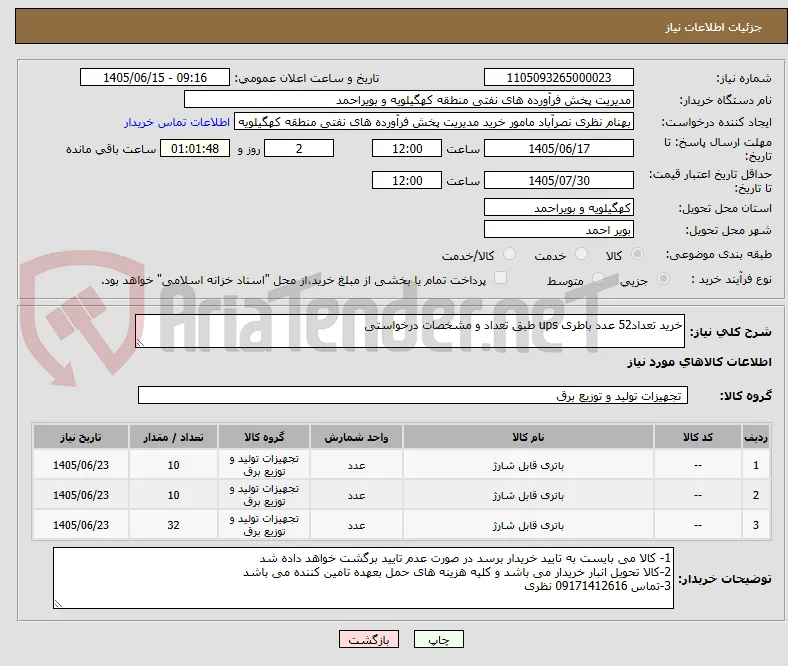
Task: Click item name in row 2
Action: click(528, 496)
